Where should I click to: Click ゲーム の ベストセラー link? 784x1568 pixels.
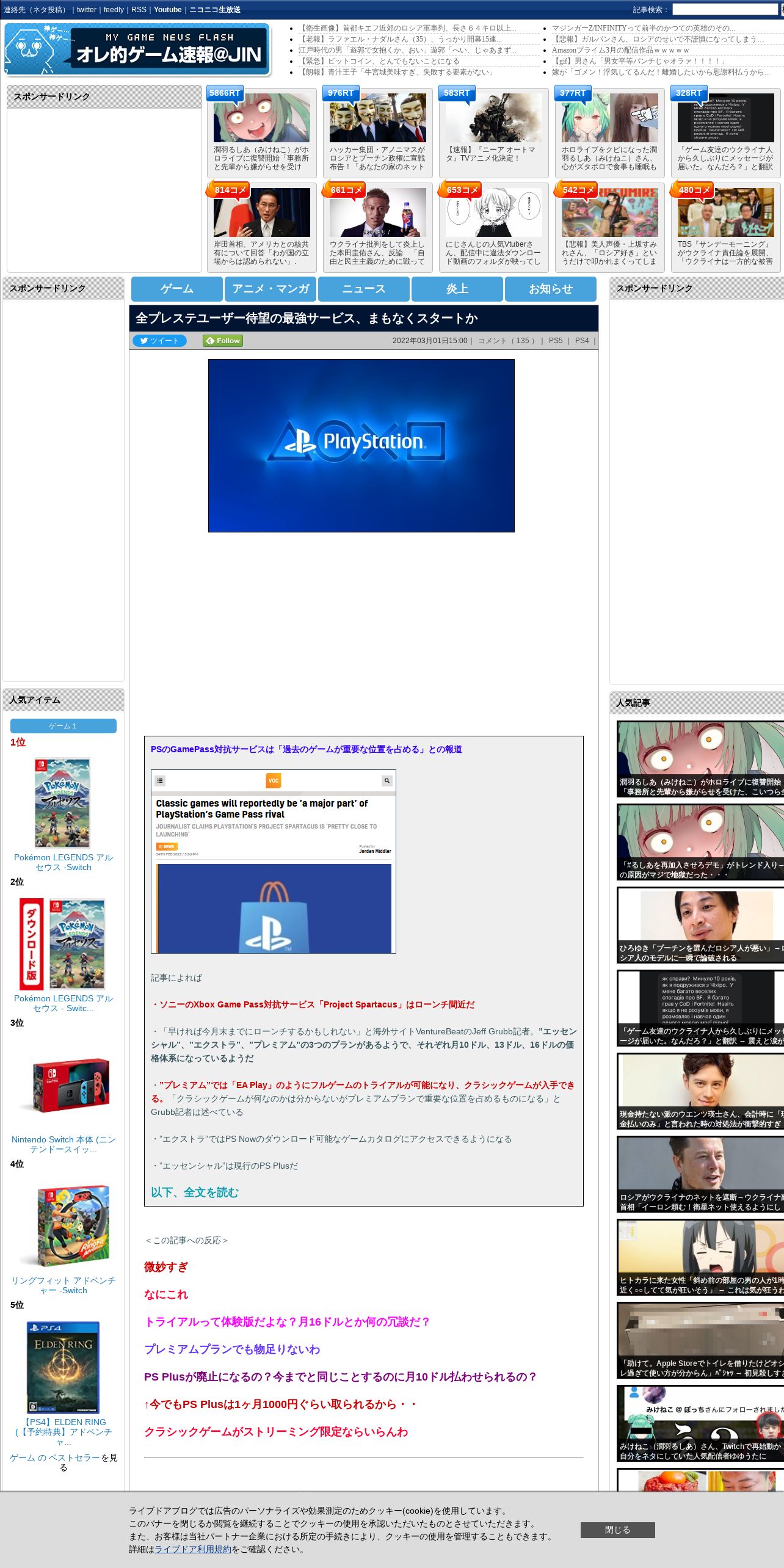tap(55, 1457)
